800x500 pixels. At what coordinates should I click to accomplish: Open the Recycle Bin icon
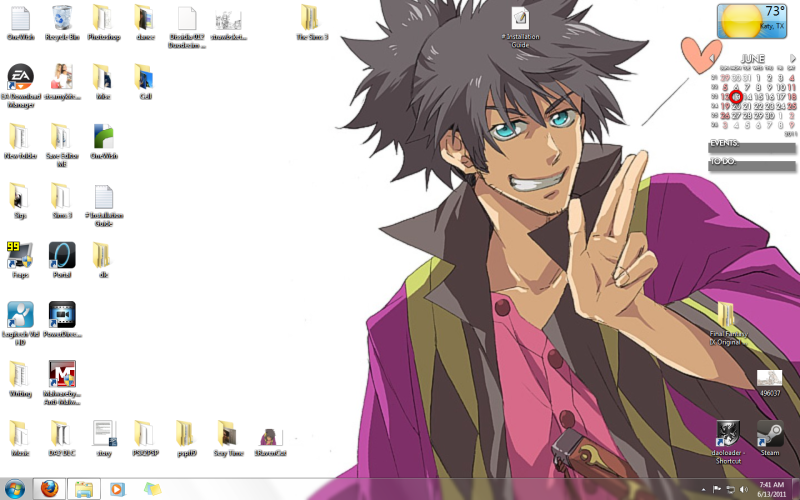point(62,18)
